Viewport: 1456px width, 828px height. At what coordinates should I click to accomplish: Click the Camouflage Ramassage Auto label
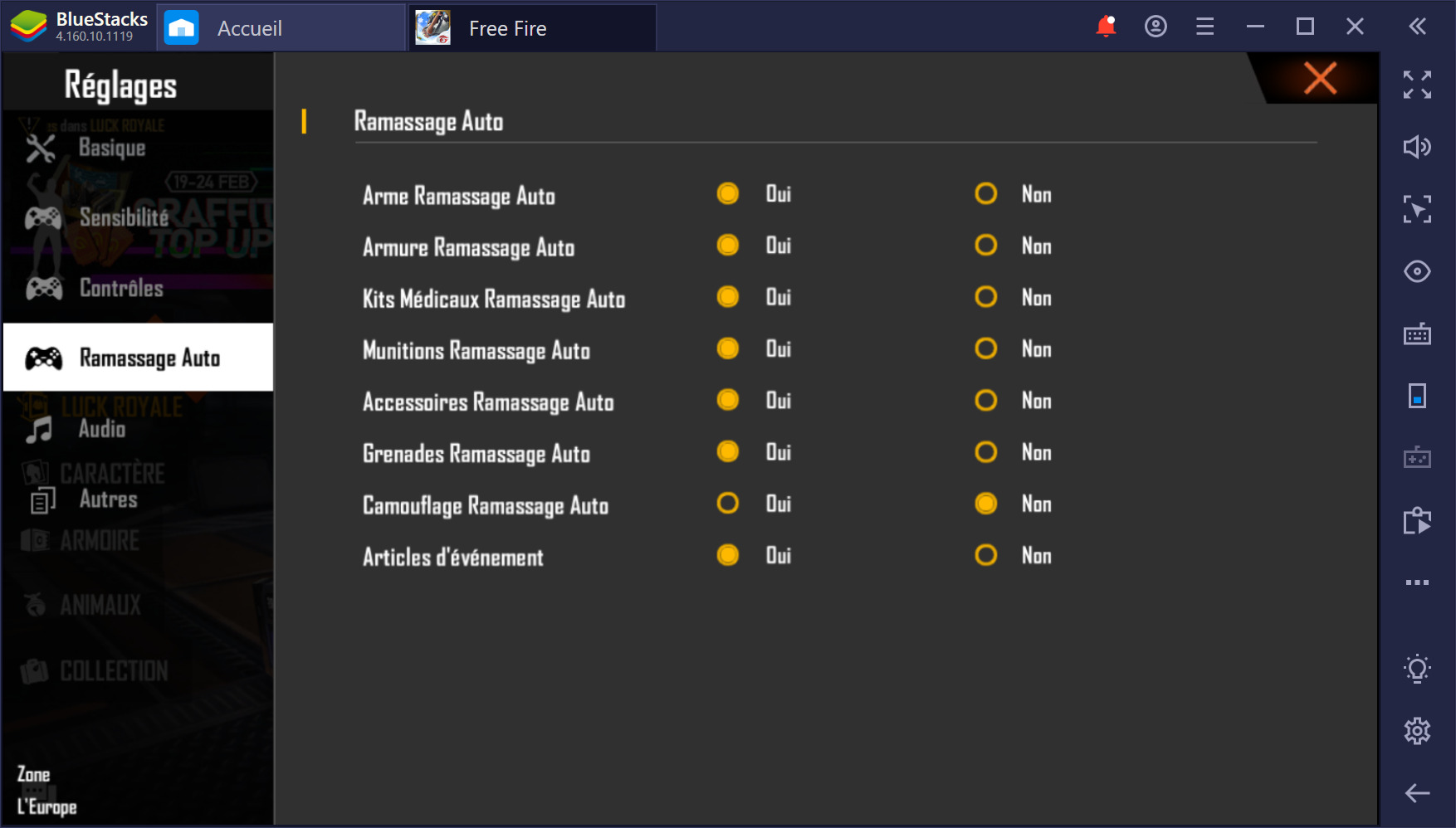[486, 505]
